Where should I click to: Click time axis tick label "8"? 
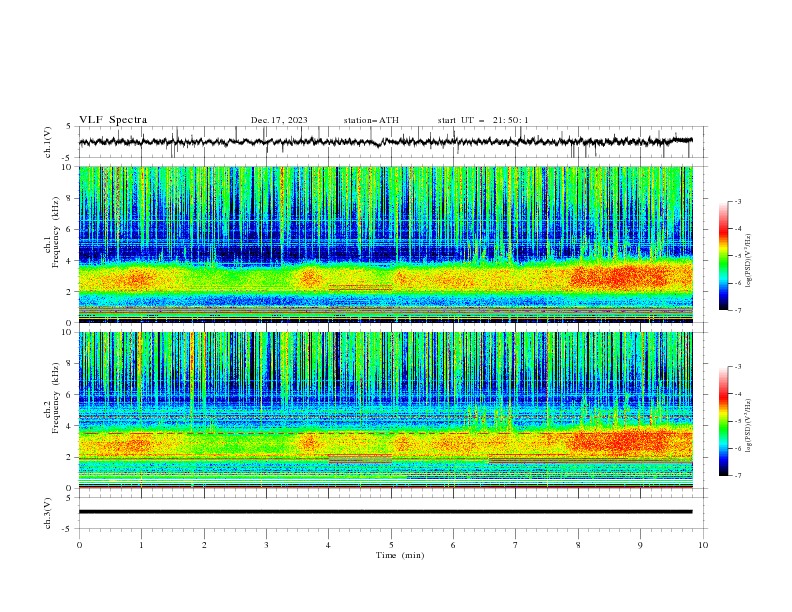(x=578, y=545)
